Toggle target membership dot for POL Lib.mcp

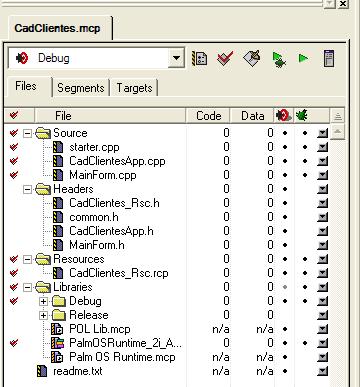(285, 329)
